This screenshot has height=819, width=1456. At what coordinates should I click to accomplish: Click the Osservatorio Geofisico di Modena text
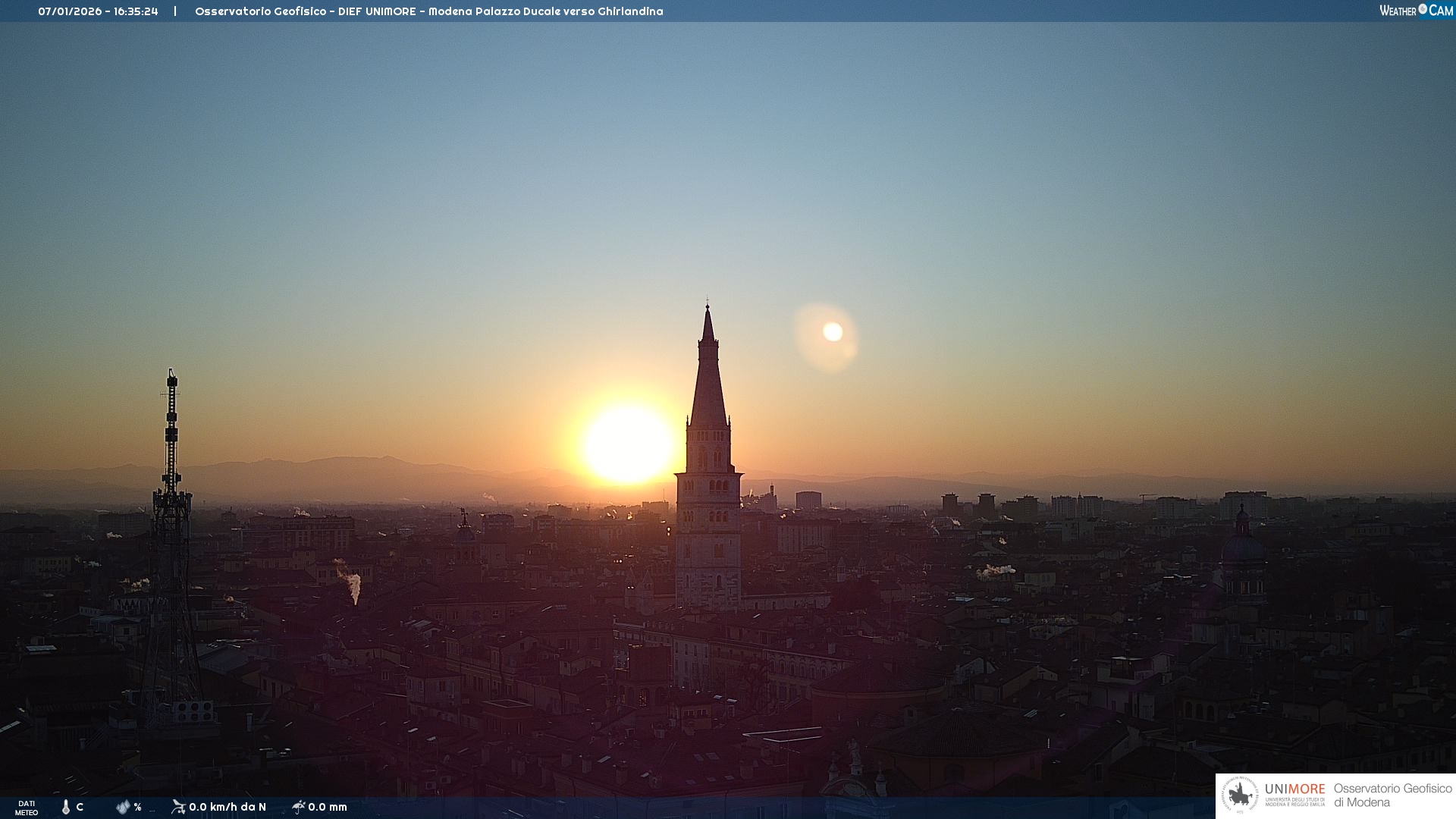(1392, 795)
